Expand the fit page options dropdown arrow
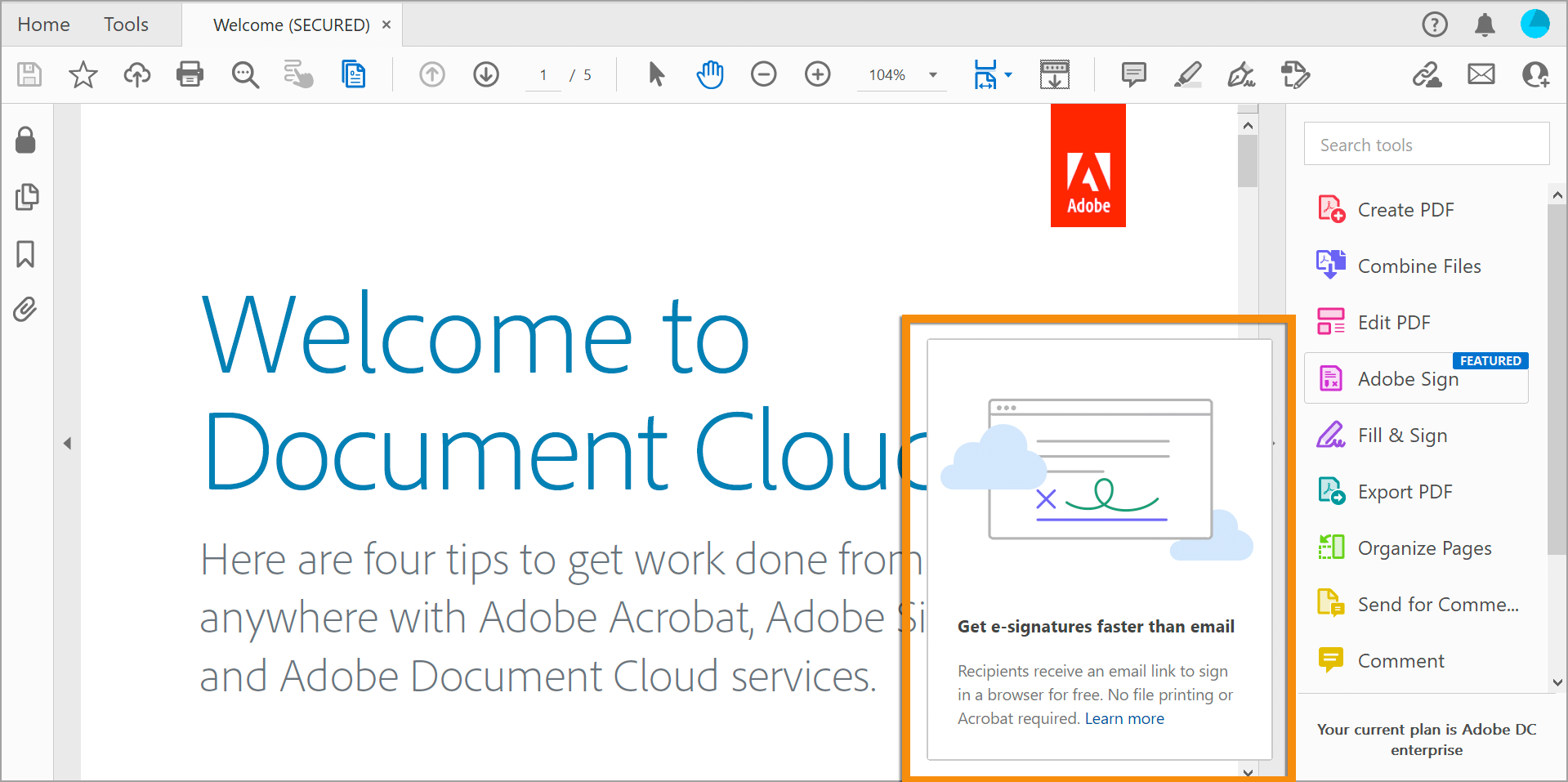1568x782 pixels. (1008, 74)
